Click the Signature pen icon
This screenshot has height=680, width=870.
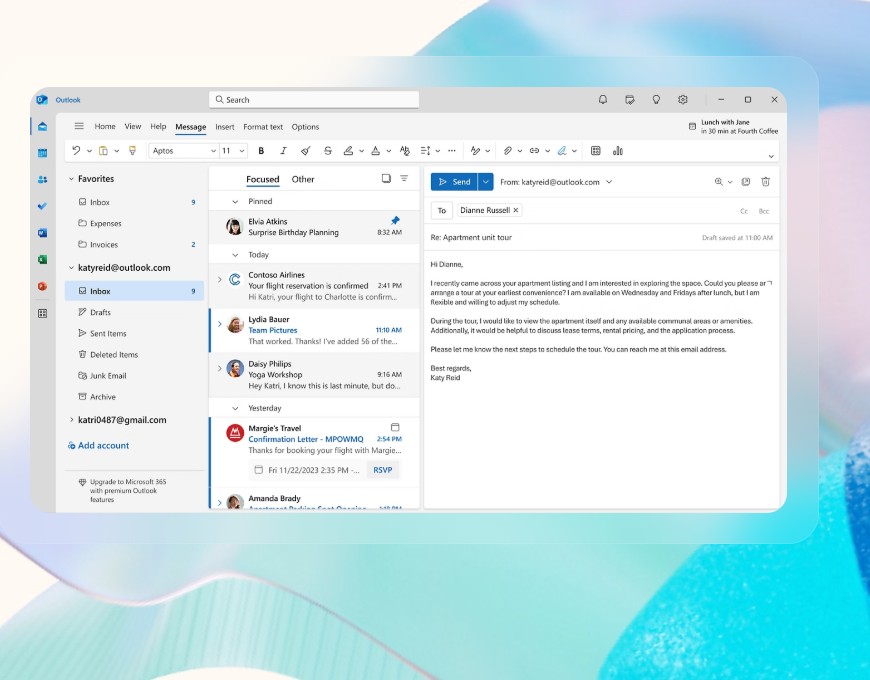(x=562, y=151)
